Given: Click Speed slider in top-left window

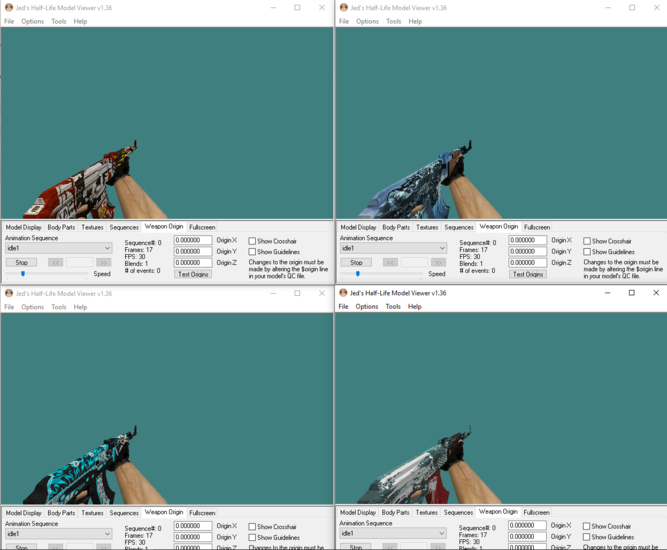Looking at the screenshot, I should click(23, 273).
